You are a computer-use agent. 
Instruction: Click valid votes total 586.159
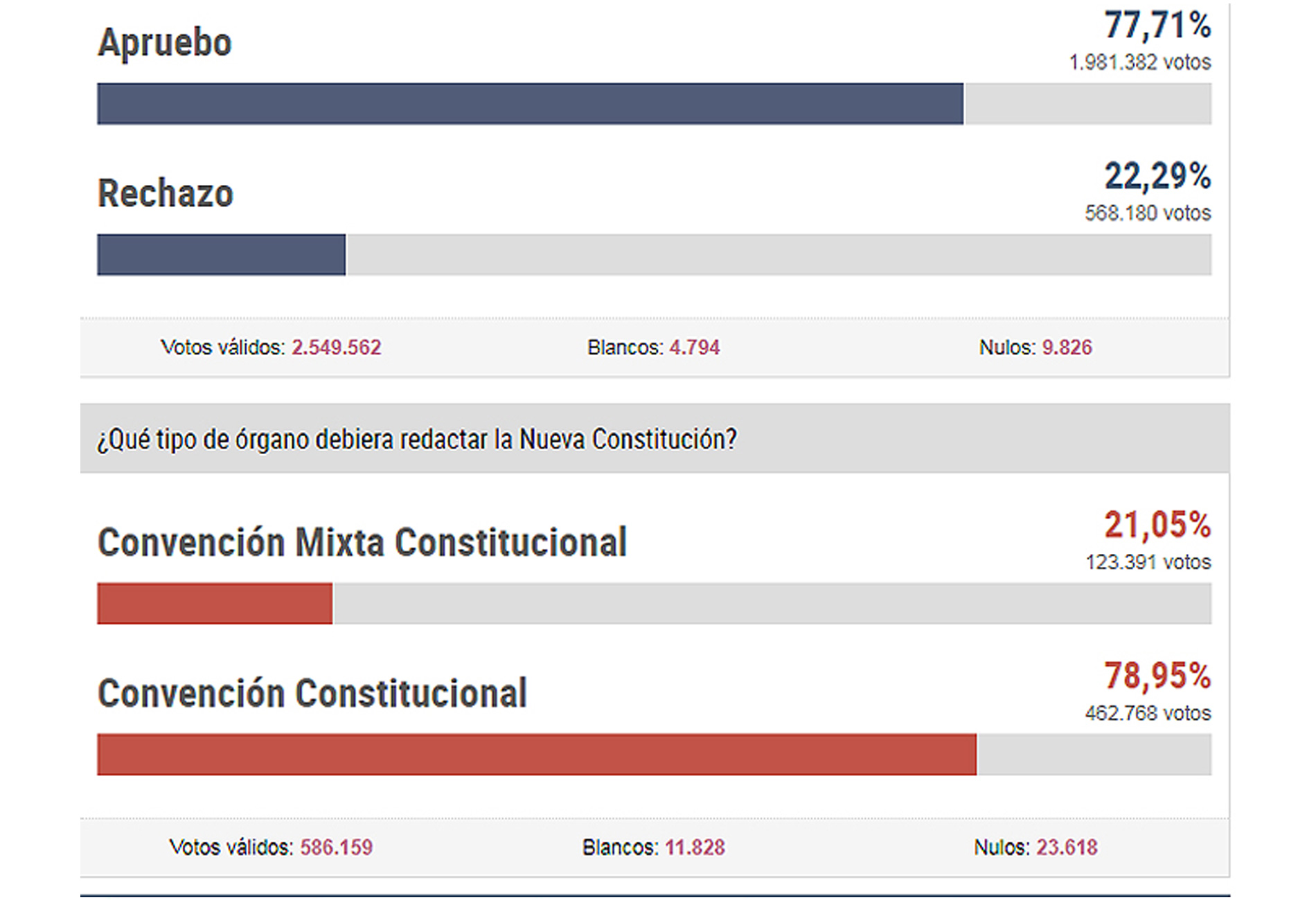pyautogui.click(x=336, y=847)
